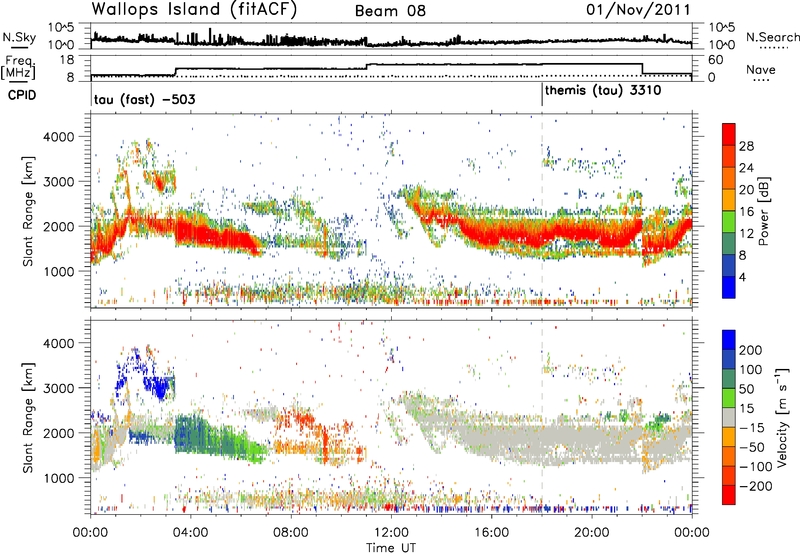Click the "Nave" legend label
Image resolution: width=800 pixels, height=554 pixels.
click(761, 69)
